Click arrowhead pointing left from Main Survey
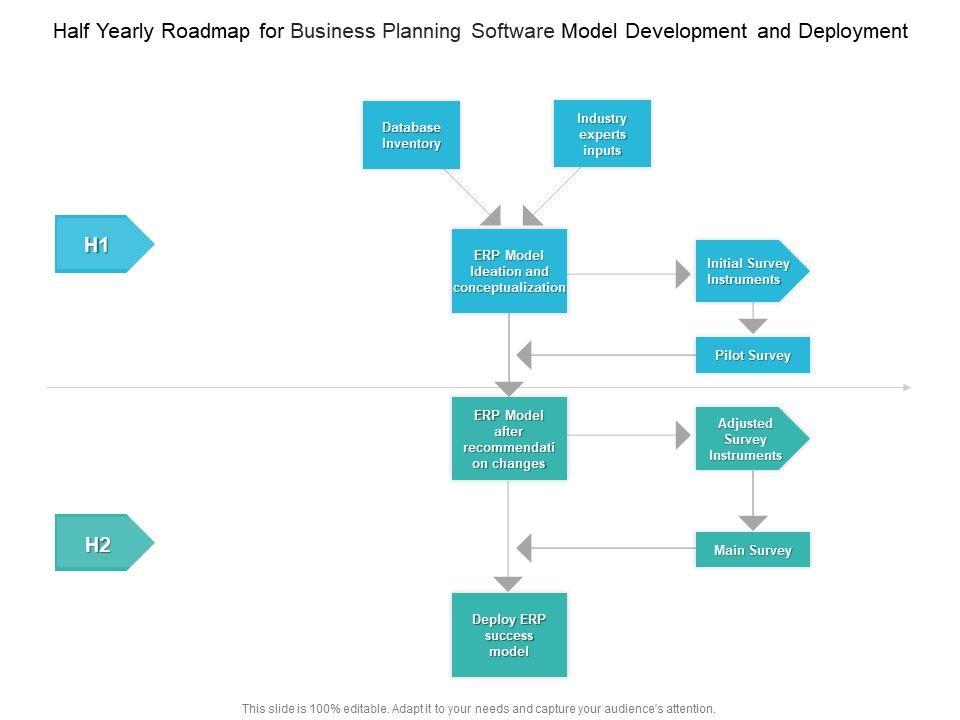Viewport: 960px width, 720px height. pos(525,548)
